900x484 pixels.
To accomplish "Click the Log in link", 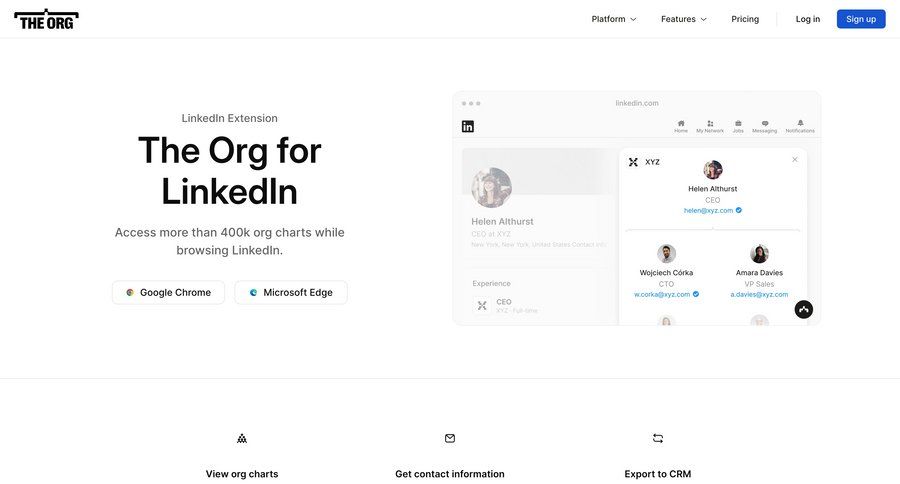I will 808,19.
